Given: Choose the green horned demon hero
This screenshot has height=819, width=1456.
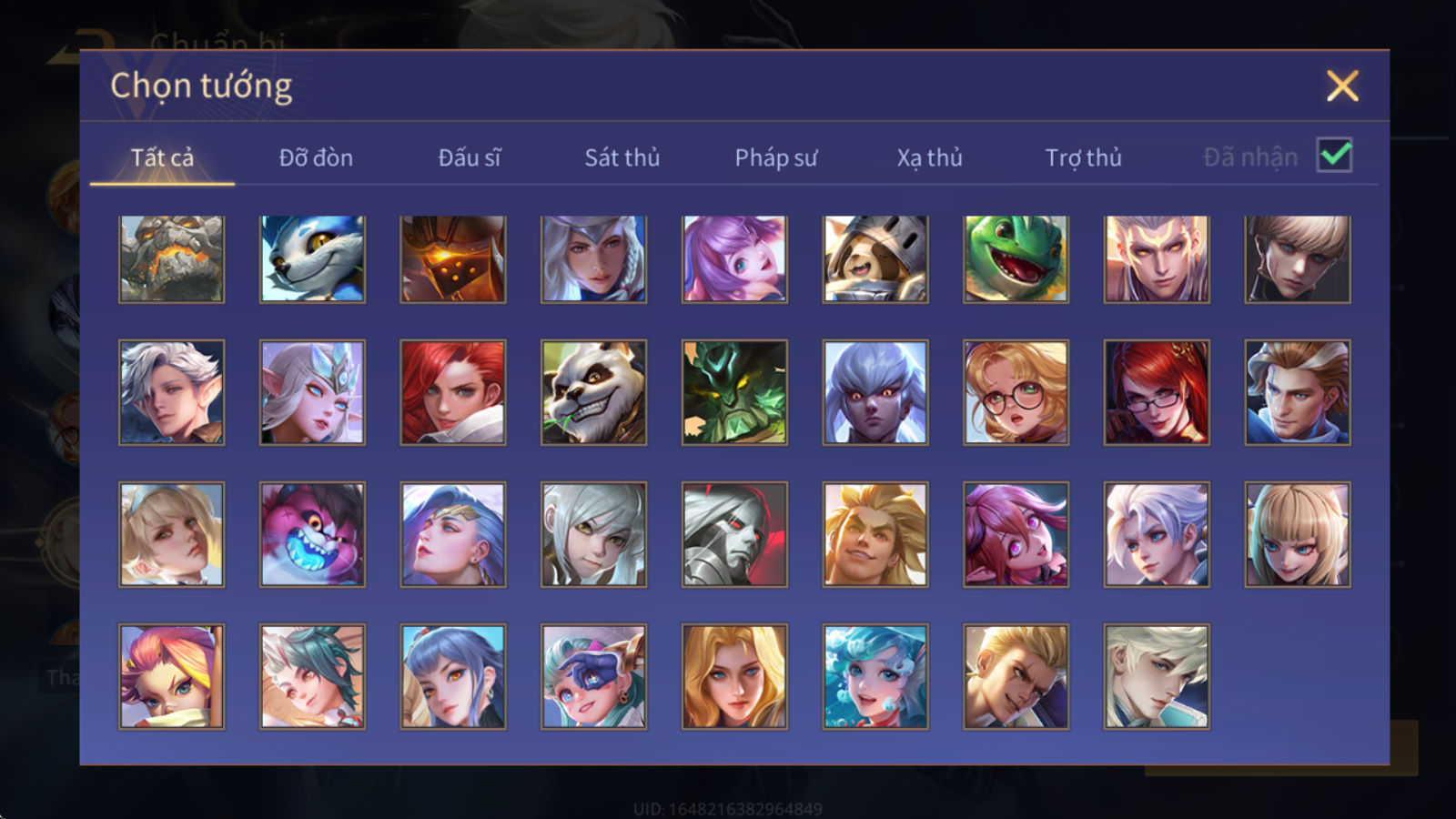Looking at the screenshot, I should coord(734,392).
